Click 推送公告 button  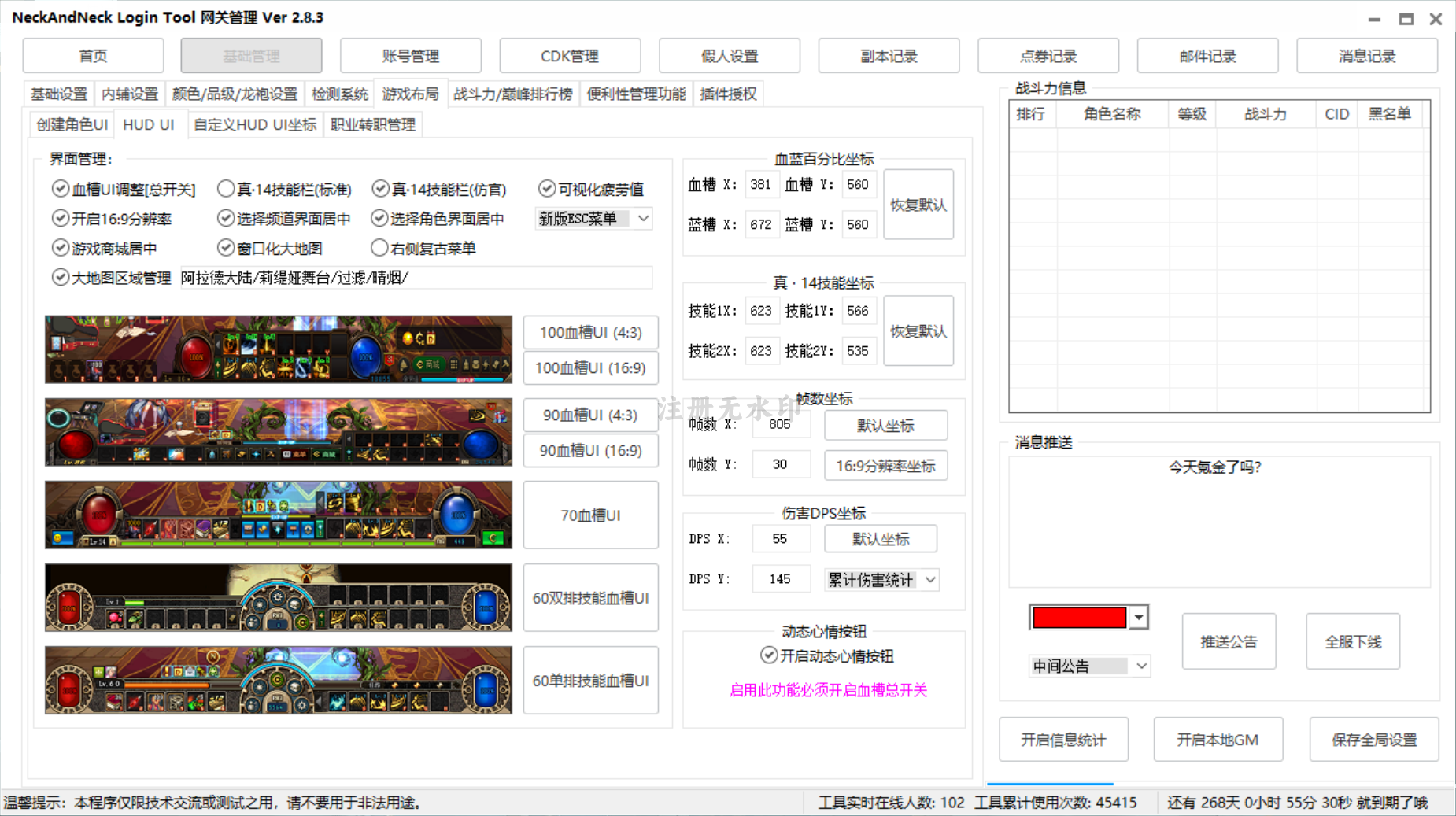pos(1229,641)
